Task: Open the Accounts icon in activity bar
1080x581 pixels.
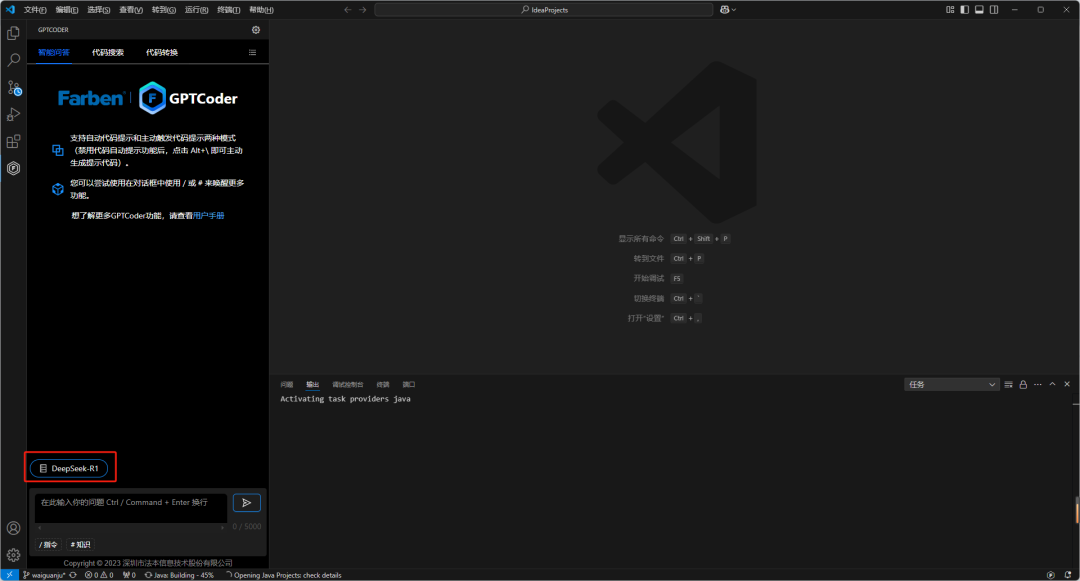Action: [14, 528]
